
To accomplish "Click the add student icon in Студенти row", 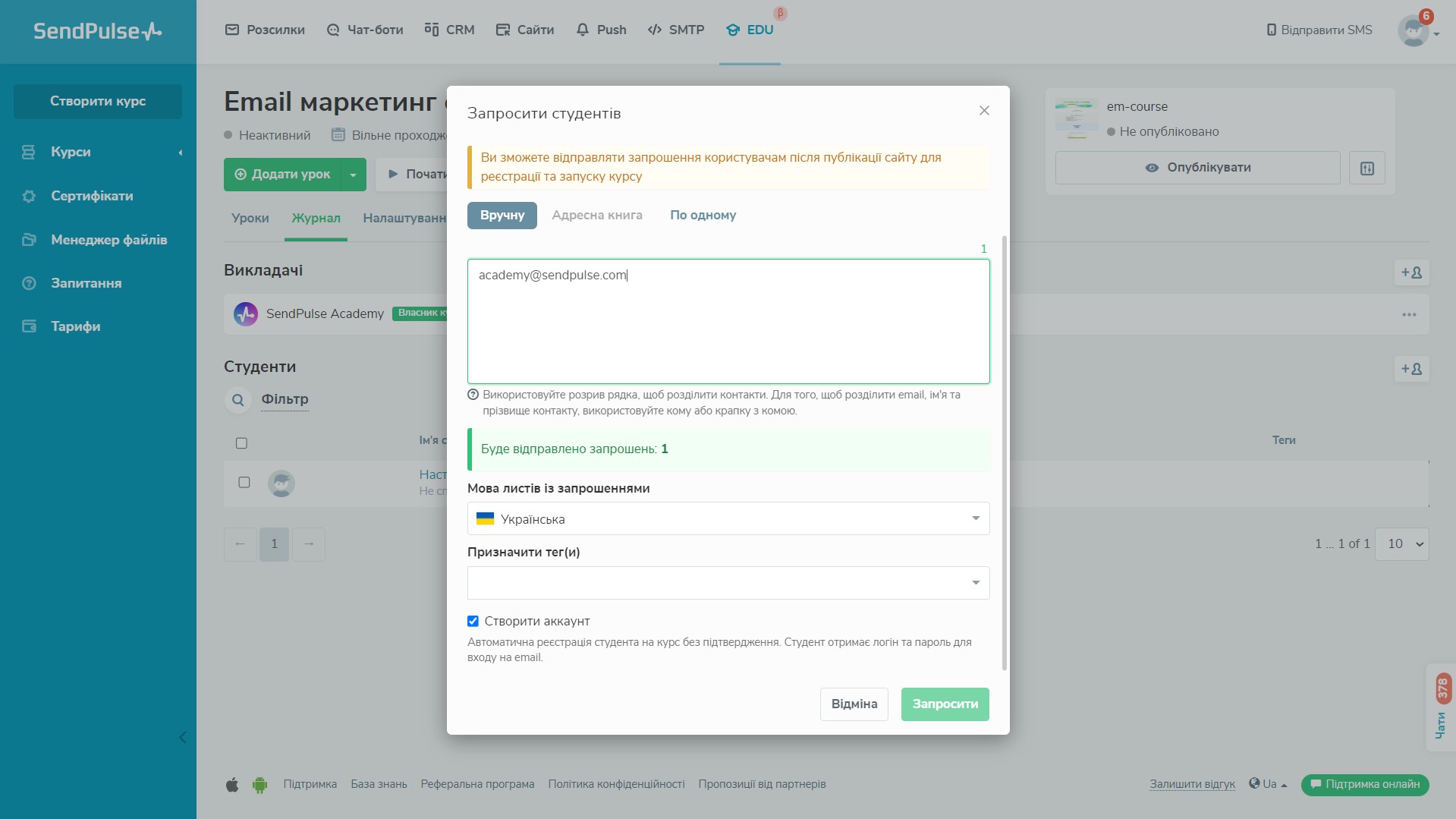I will pos(1411,369).
